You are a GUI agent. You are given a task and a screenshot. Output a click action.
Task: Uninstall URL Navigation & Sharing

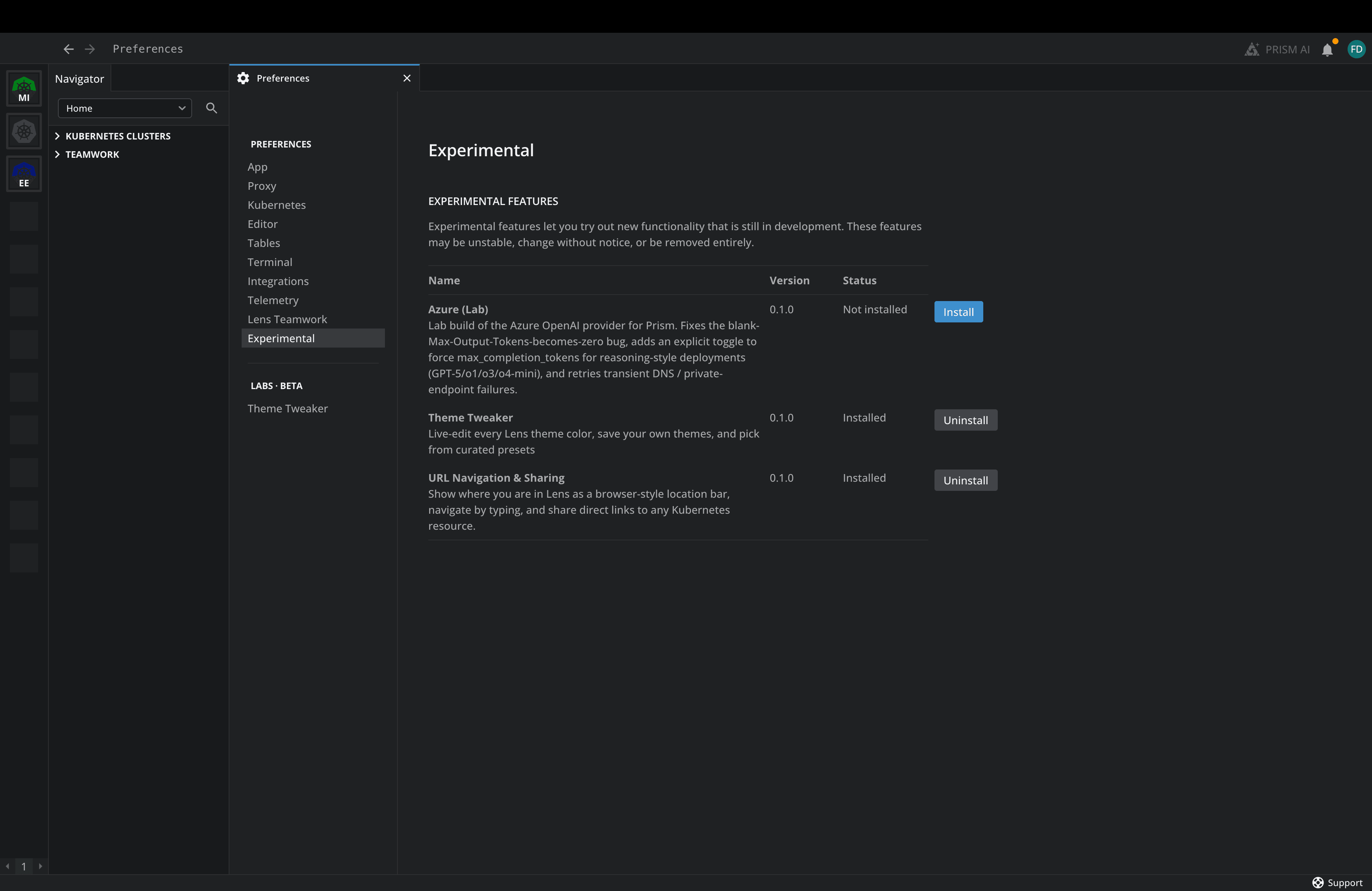[x=966, y=480]
